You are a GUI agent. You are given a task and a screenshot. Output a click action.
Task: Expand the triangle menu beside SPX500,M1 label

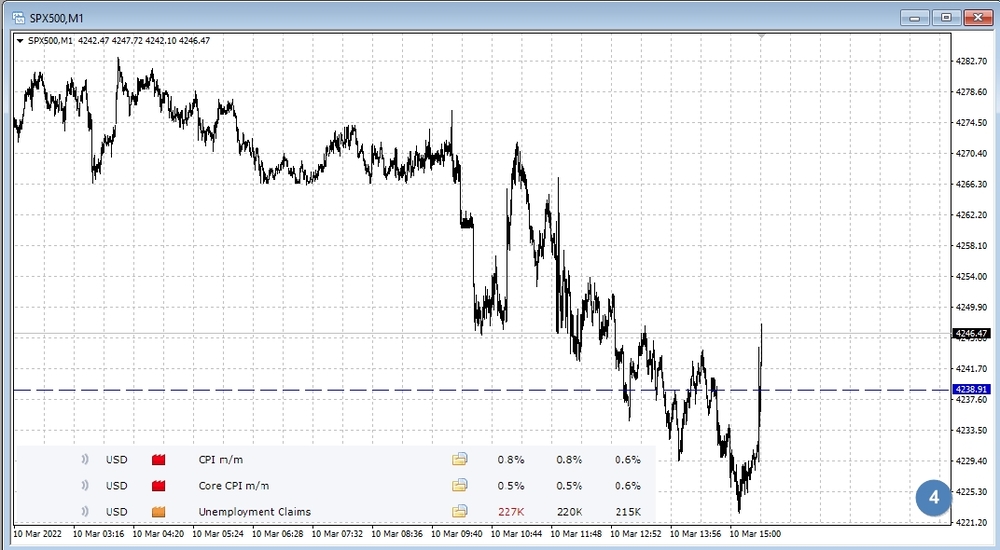[20, 41]
